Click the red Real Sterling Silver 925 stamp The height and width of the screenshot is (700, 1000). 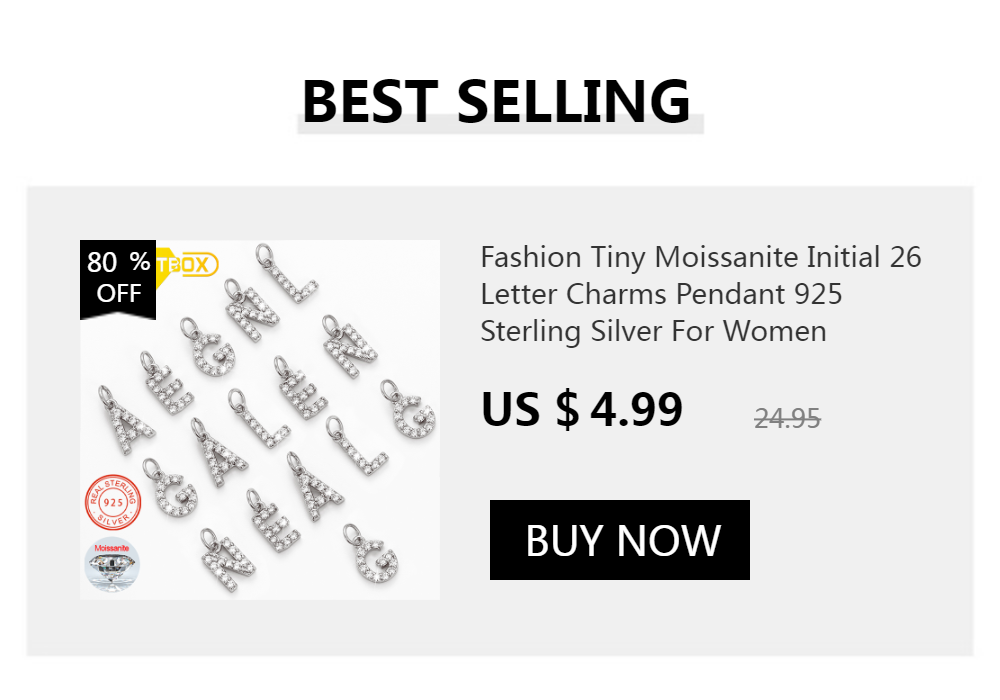point(112,502)
